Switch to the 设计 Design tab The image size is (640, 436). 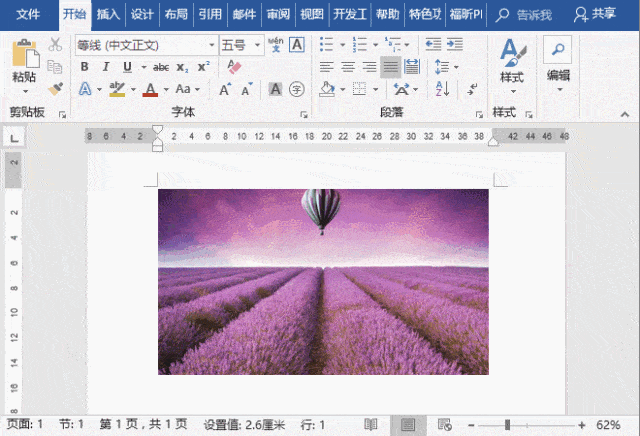(142, 14)
